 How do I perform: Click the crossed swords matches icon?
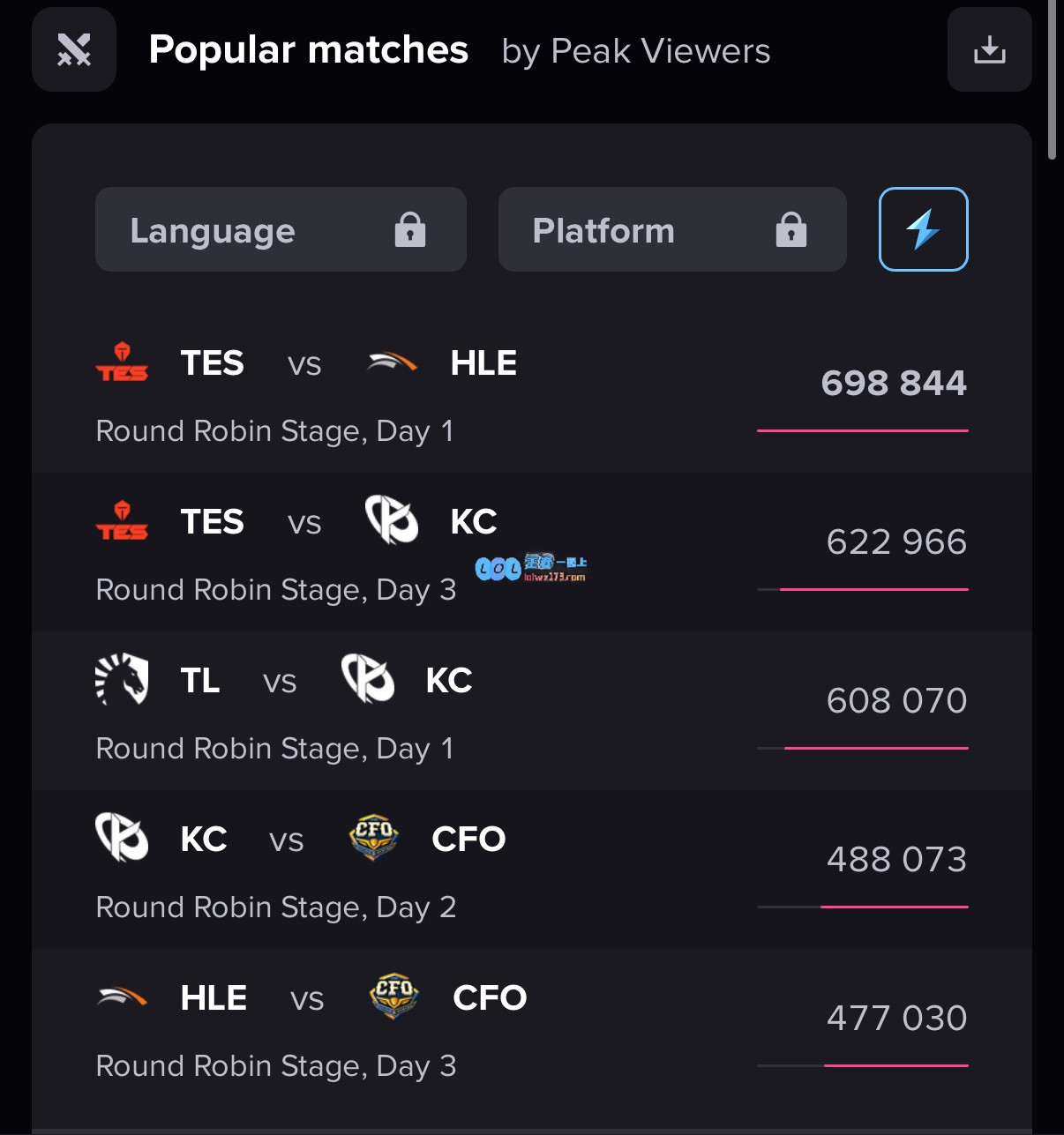coord(74,49)
